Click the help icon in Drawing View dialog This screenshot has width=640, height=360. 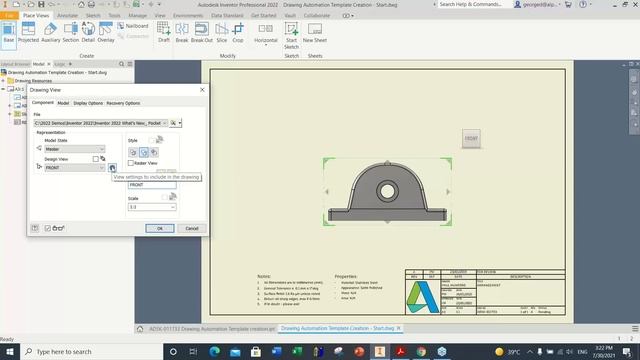35,228
